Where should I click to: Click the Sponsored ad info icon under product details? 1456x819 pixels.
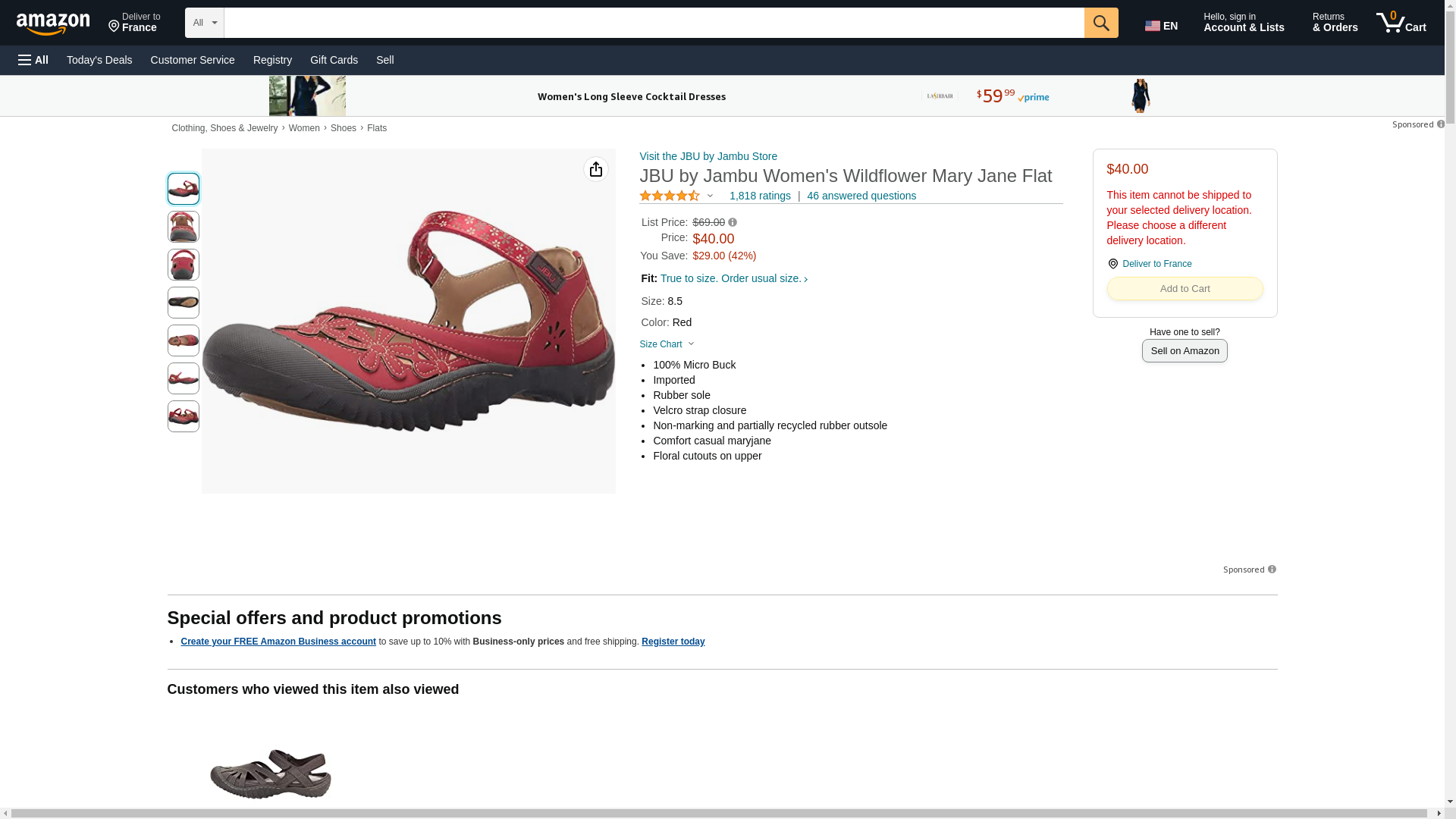coord(1272,570)
